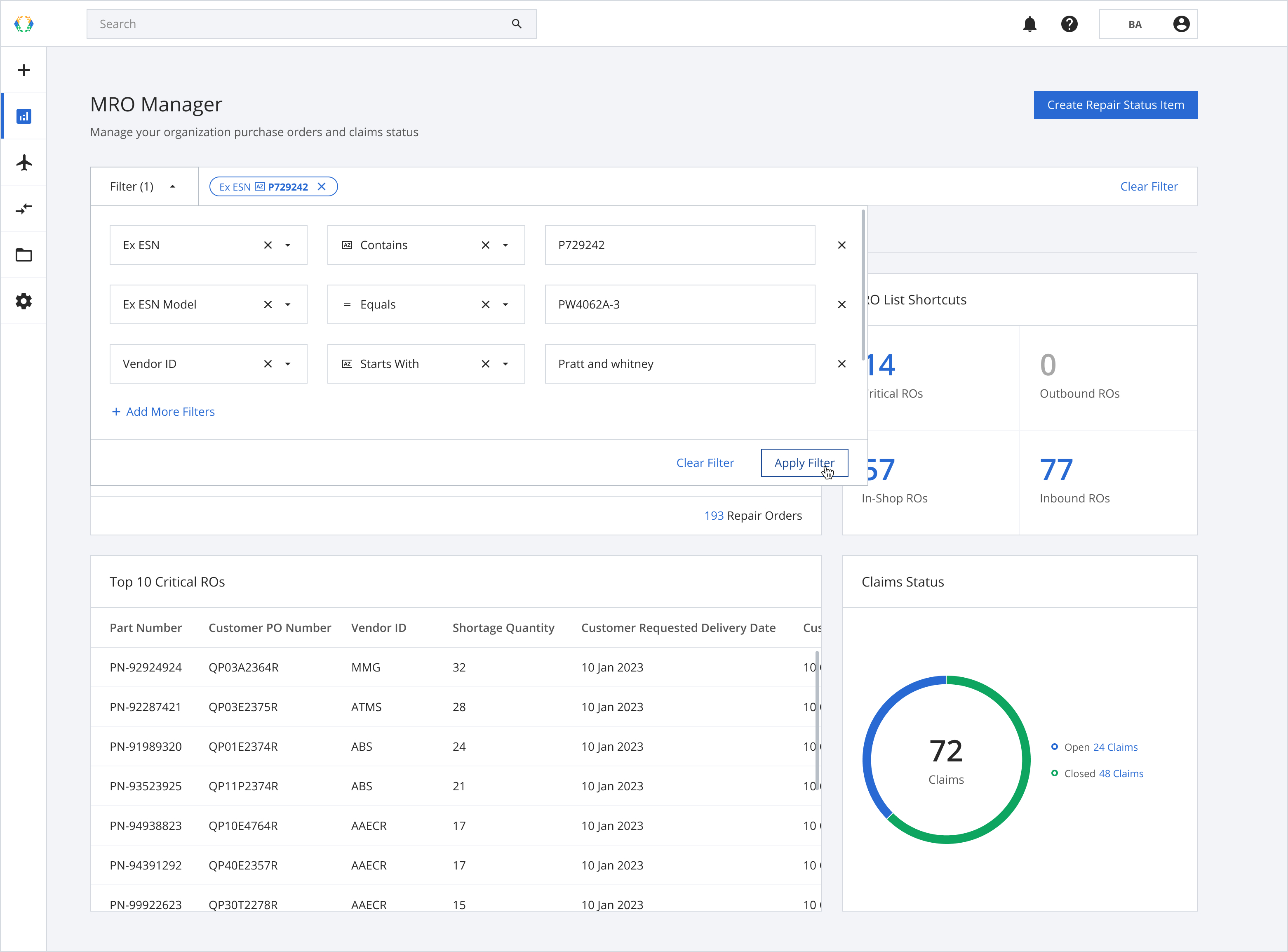This screenshot has width=1288, height=952.
Task: Select part number PN-93523925
Action: tap(146, 787)
